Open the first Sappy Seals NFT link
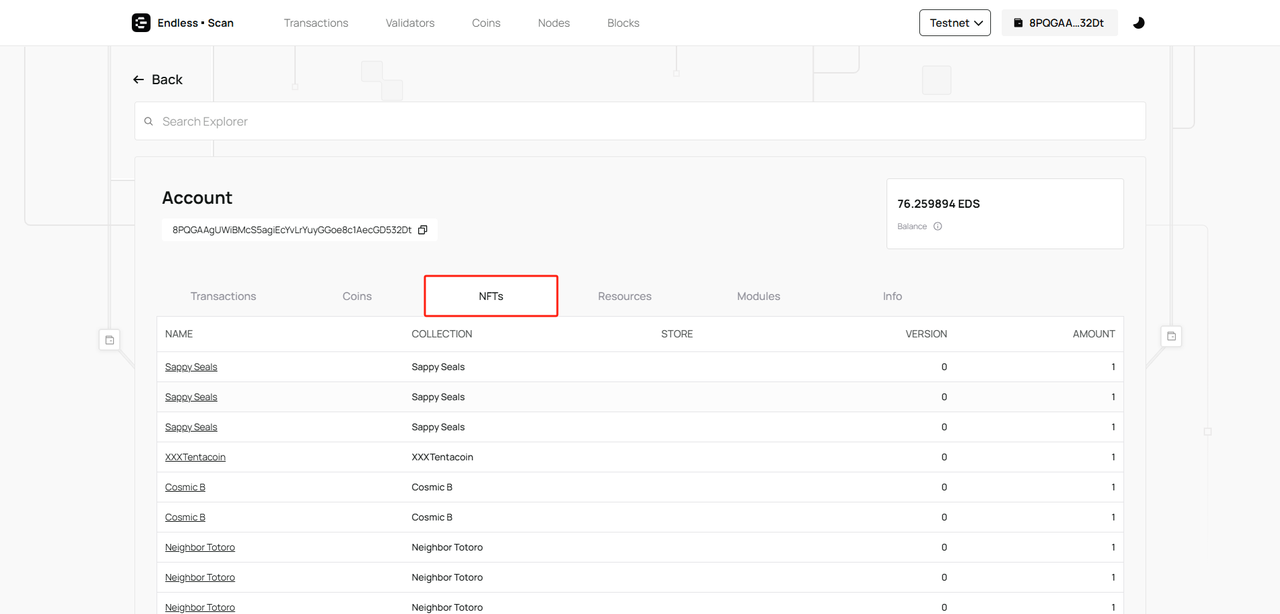Viewport: 1280px width, 614px height. point(191,367)
